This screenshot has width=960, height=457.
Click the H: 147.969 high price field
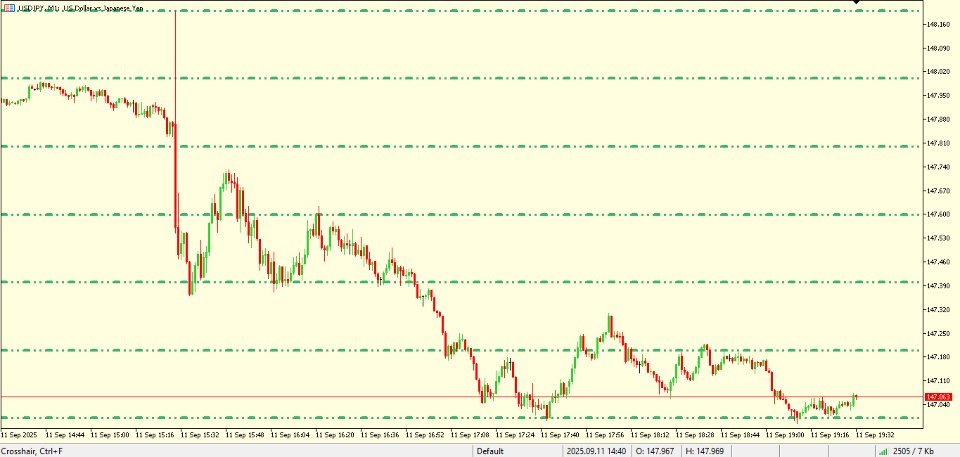coord(703,451)
